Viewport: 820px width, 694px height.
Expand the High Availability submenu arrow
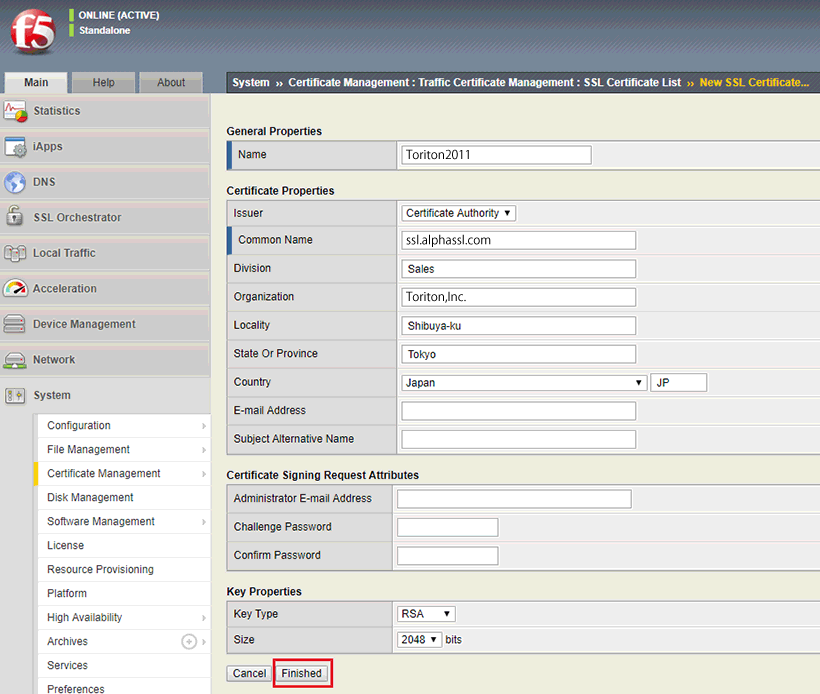(x=204, y=618)
